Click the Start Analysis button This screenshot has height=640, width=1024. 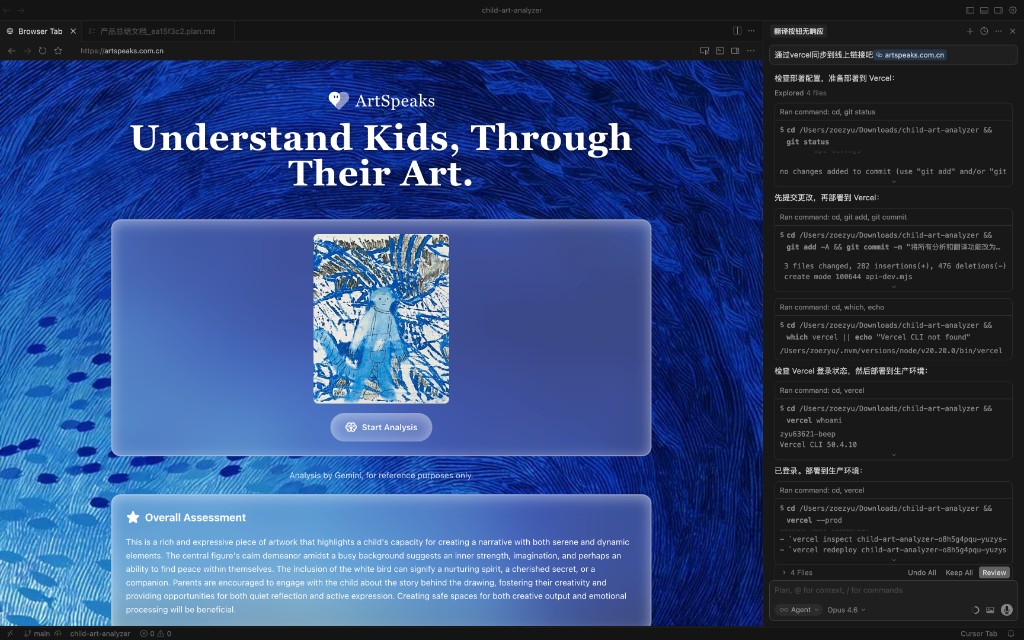click(x=381, y=427)
